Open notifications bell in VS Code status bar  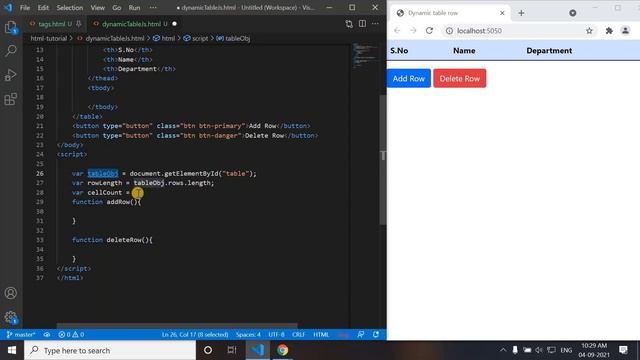(376, 334)
